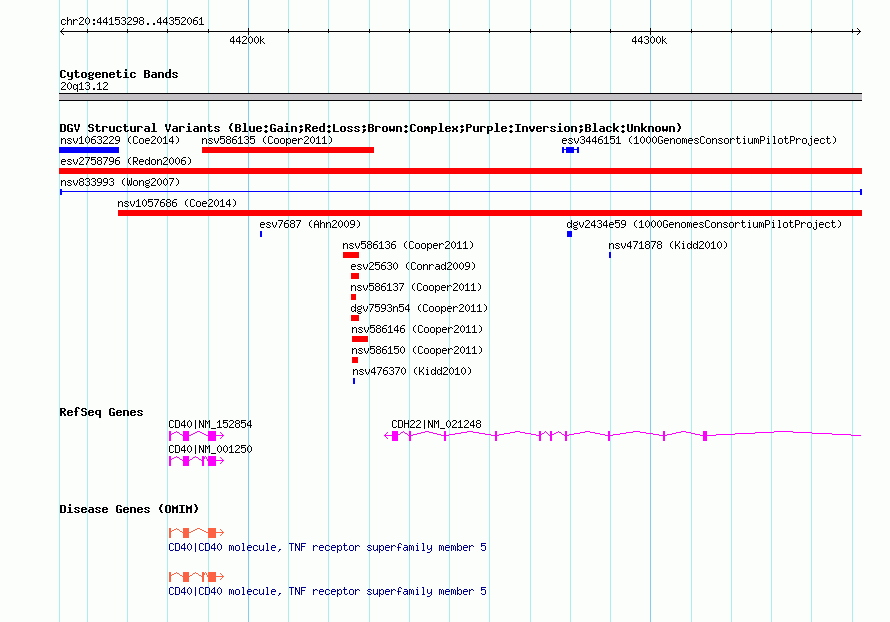Click the esv25630 (Conrad2009) label
This screenshot has width=890, height=622.
click(413, 266)
